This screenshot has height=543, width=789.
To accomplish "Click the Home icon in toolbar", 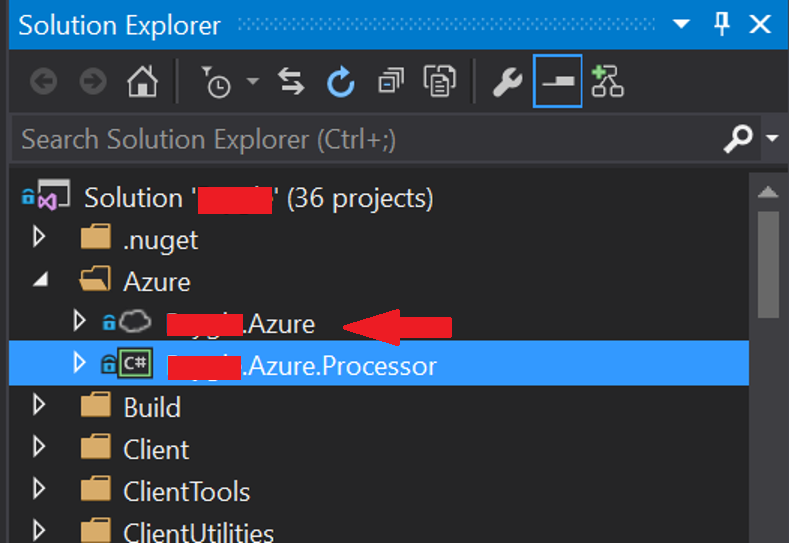I will 143,82.
